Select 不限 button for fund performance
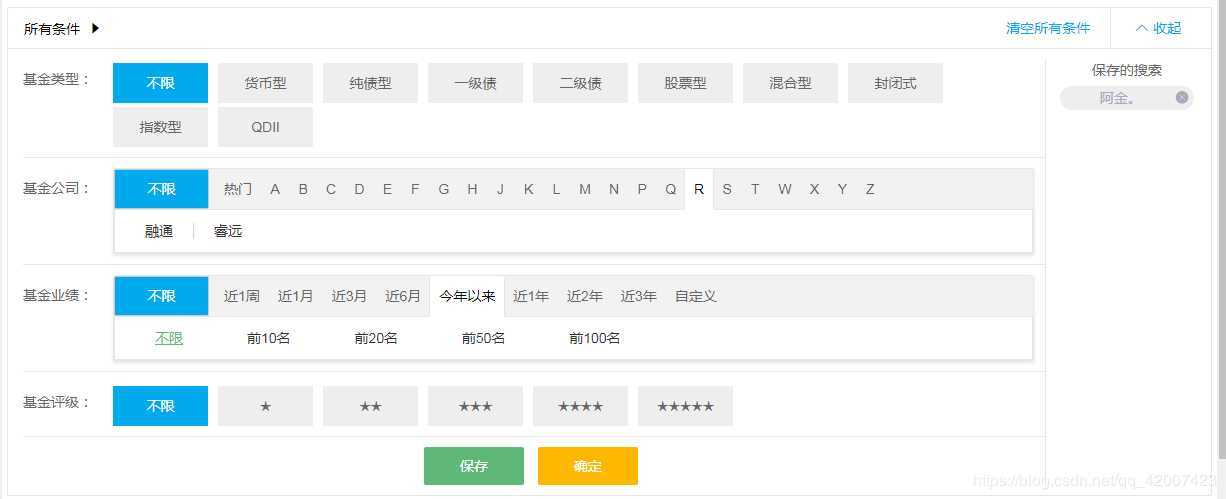1226x499 pixels. 161,296
